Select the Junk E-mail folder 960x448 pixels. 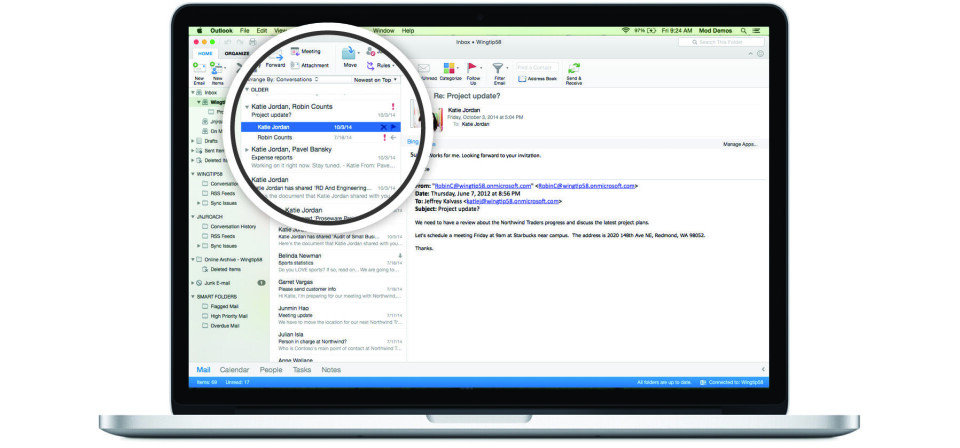(219, 283)
